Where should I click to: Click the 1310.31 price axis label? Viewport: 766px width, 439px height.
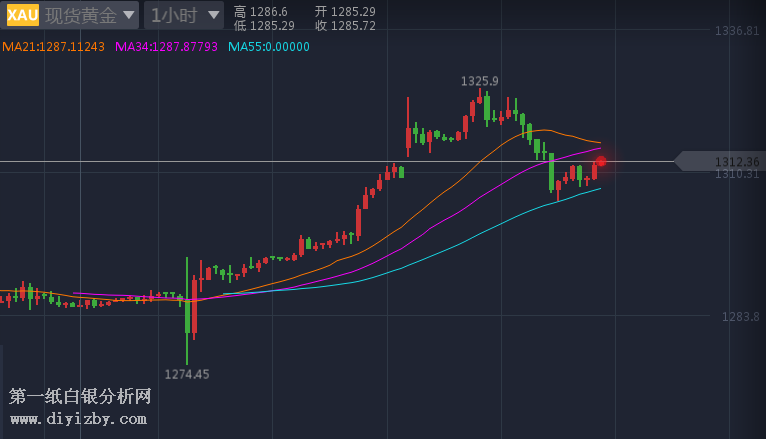(737, 174)
